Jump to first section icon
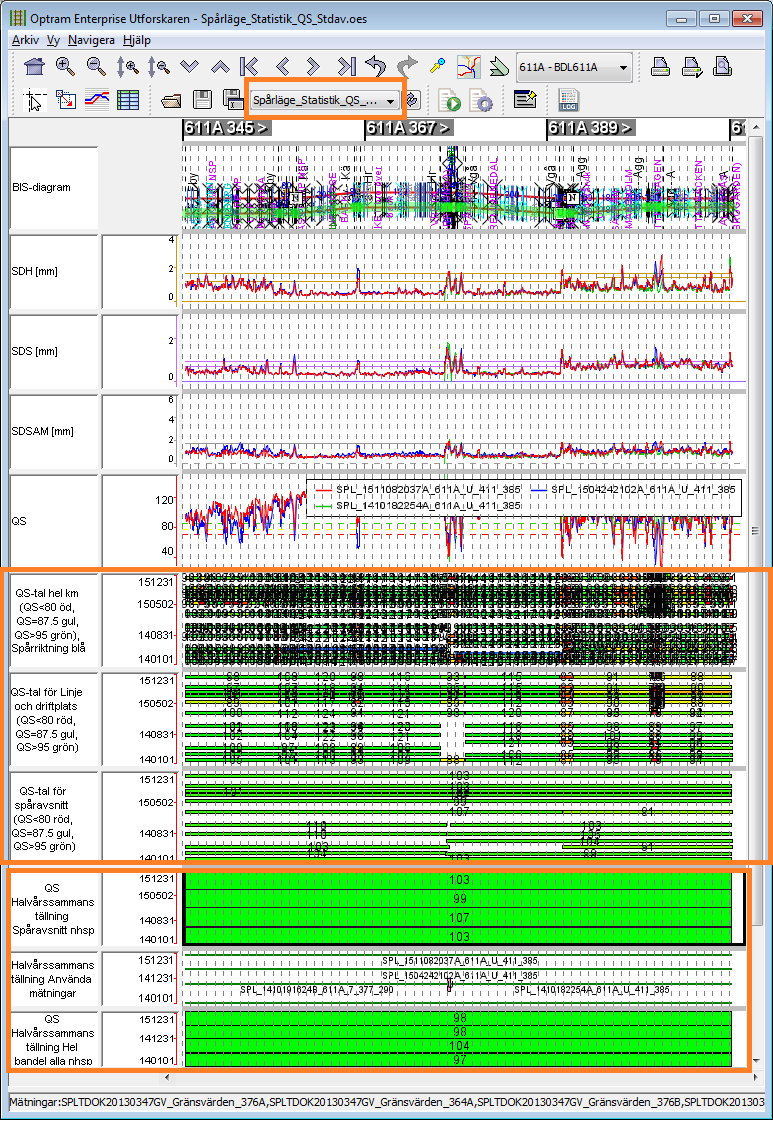The width and height of the screenshot is (773, 1124). pos(250,67)
